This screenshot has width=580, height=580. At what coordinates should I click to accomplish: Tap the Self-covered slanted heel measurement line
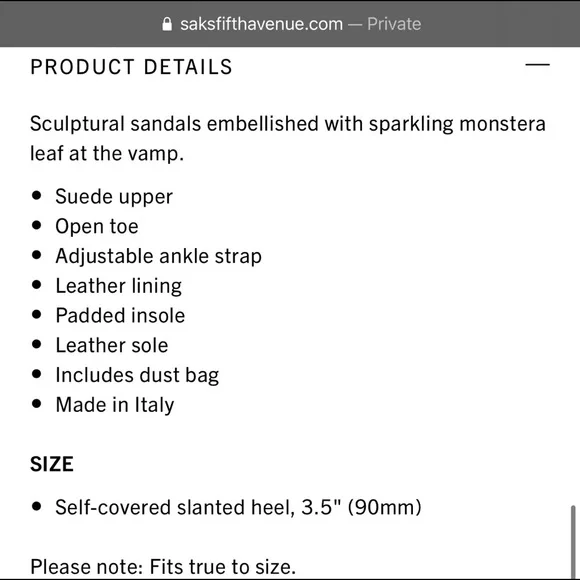(238, 507)
